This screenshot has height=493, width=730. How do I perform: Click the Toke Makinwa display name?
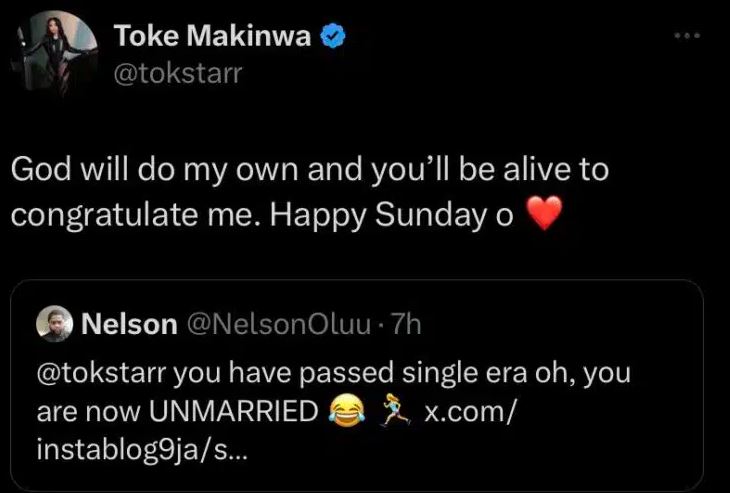coord(213,36)
